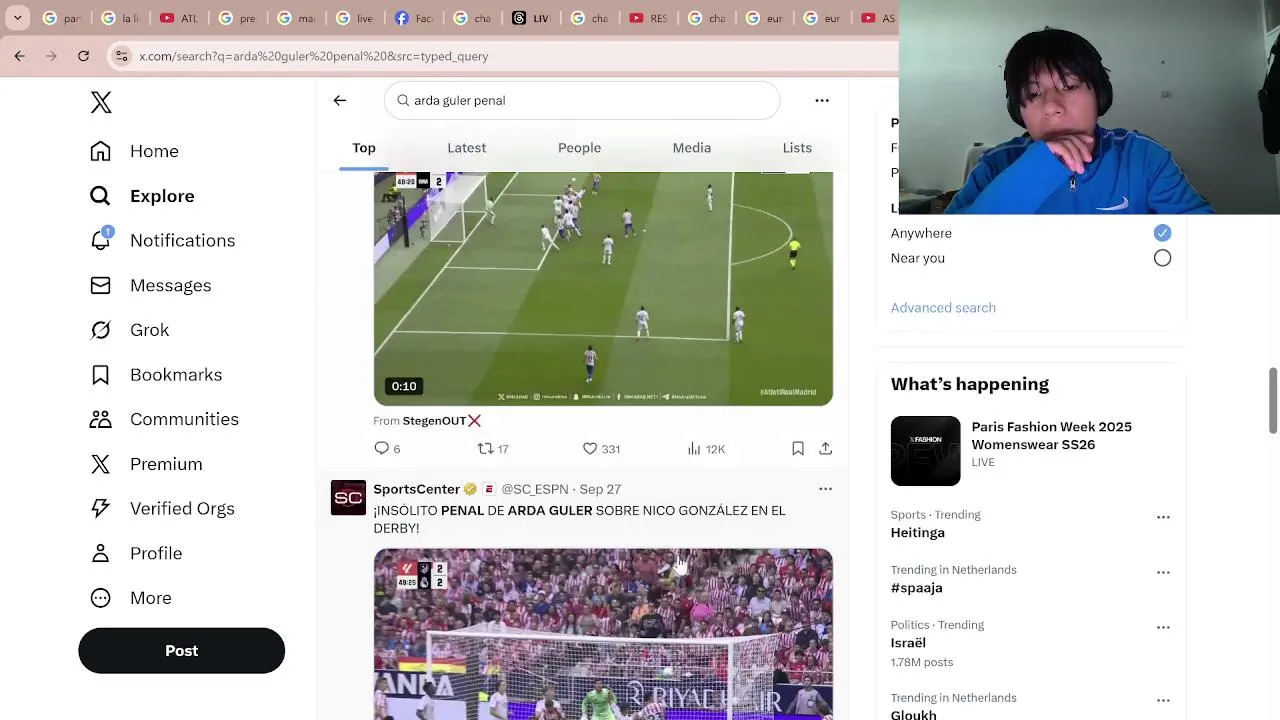The image size is (1280, 720).
Task: Click the back arrow beside the search box
Action: coord(340,100)
